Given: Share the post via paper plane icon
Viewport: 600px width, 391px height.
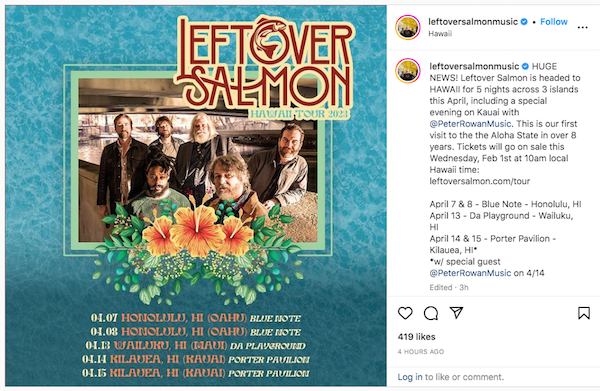Looking at the screenshot, I should coord(457,313).
